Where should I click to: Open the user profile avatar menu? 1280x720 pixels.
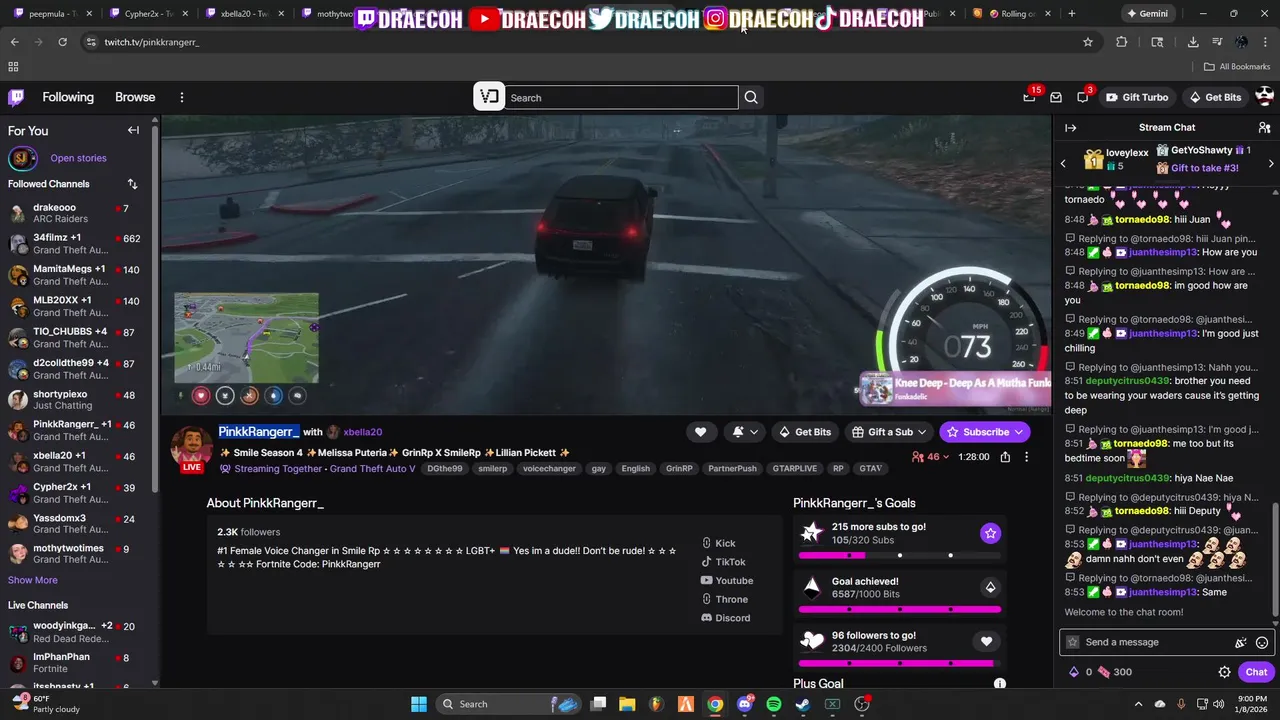(1264, 96)
